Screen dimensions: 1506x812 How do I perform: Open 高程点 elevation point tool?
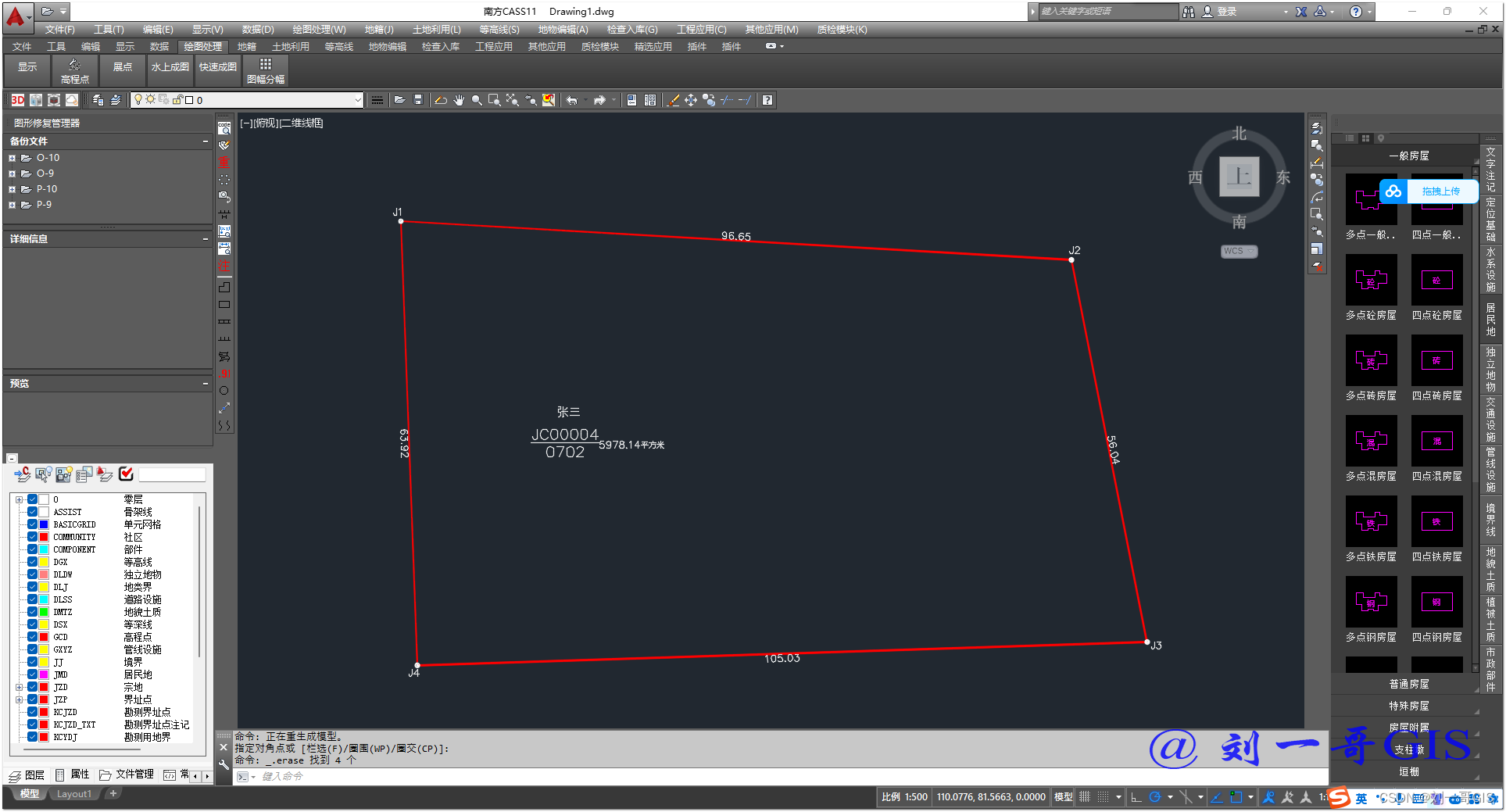74,71
